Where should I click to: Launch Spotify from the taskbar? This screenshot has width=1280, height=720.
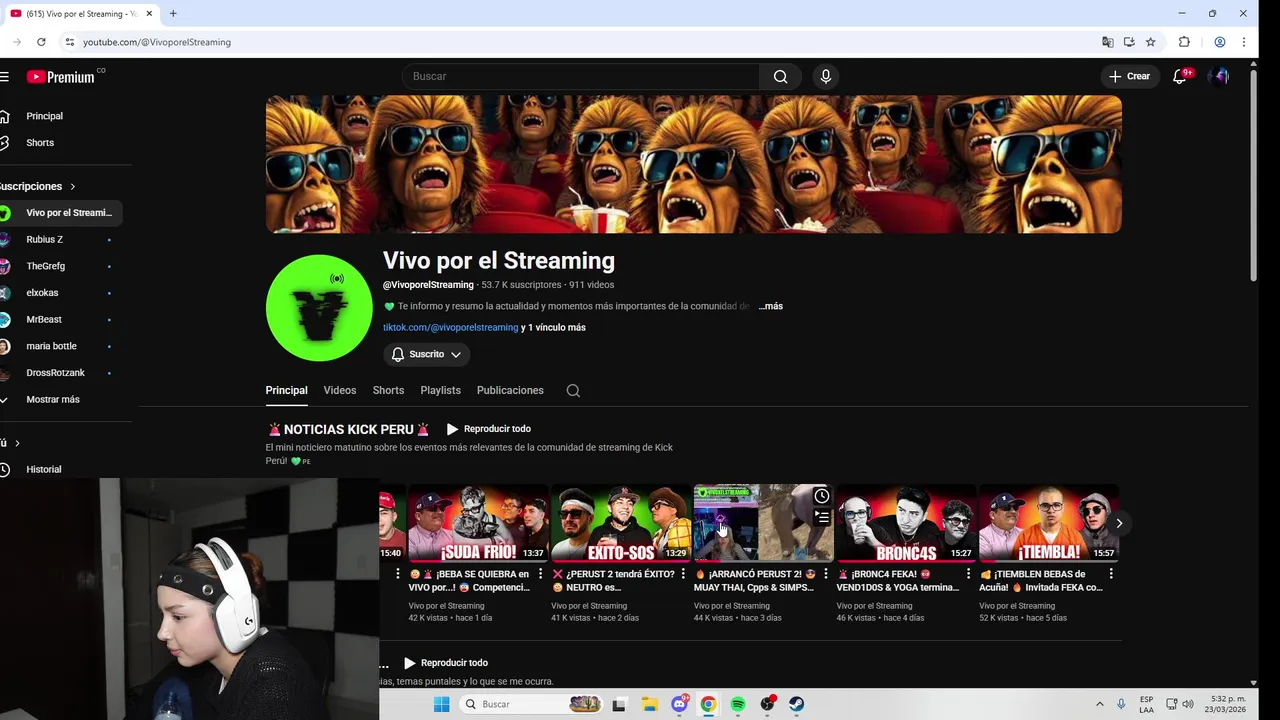738,704
